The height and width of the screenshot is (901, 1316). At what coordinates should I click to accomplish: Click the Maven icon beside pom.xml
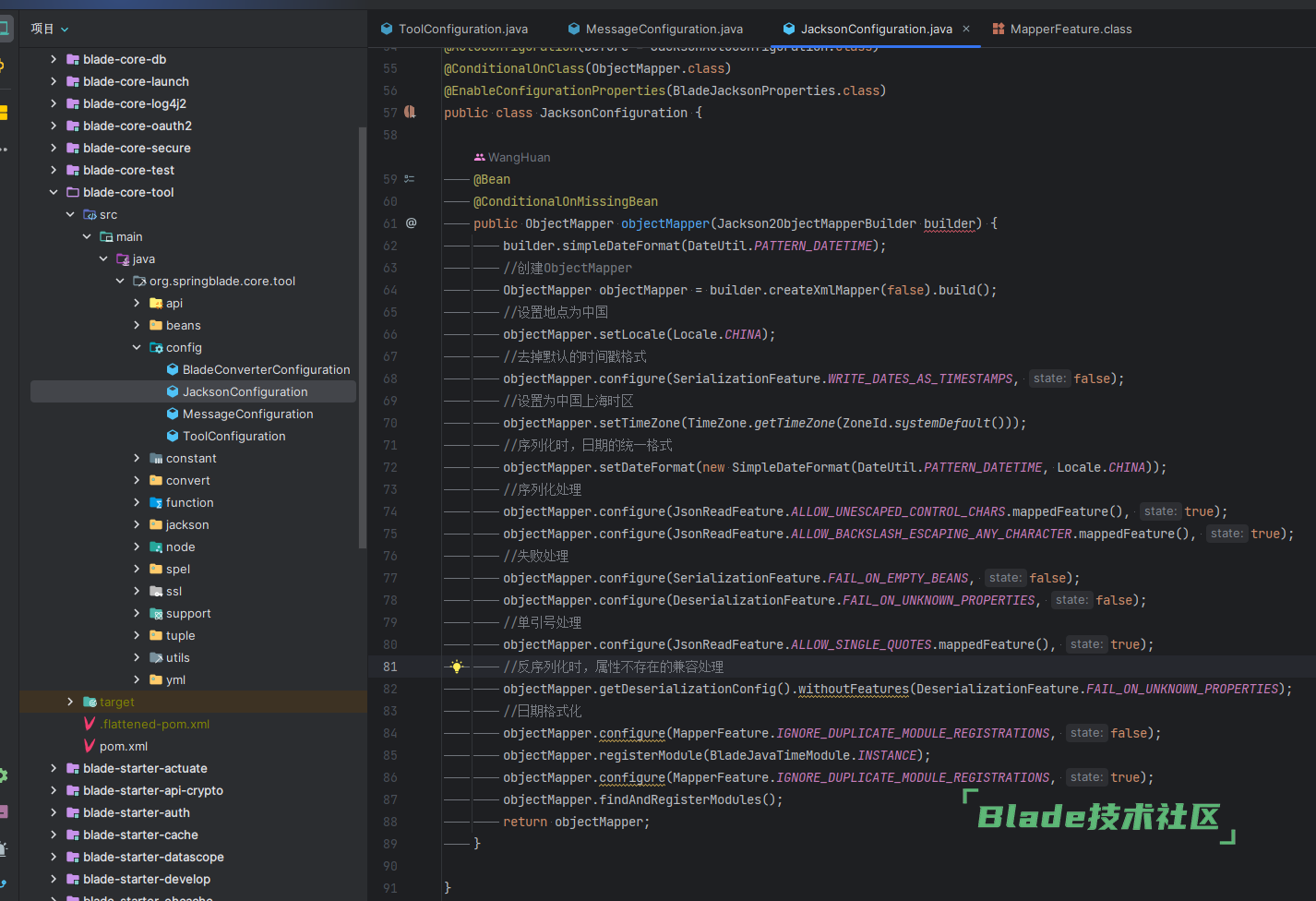[x=90, y=746]
